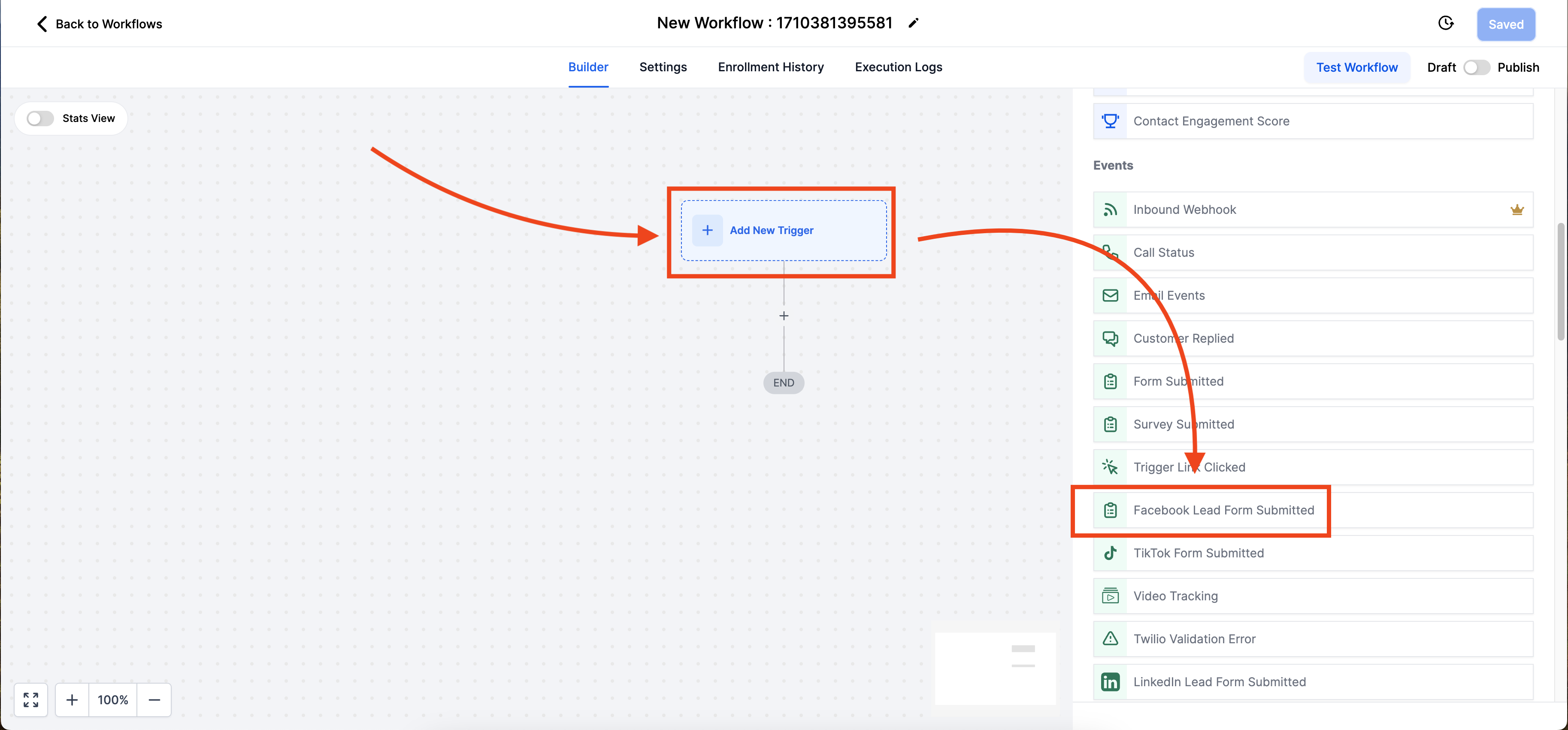
Task: Zoom out with the minus button
Action: [154, 700]
